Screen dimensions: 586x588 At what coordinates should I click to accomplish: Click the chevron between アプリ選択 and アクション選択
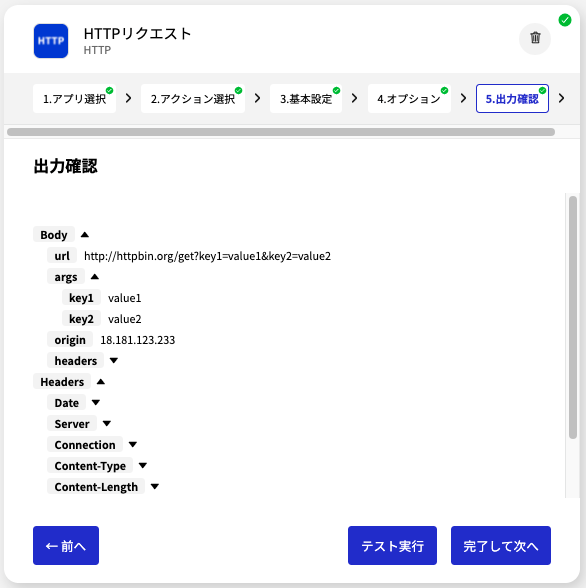click(129, 98)
